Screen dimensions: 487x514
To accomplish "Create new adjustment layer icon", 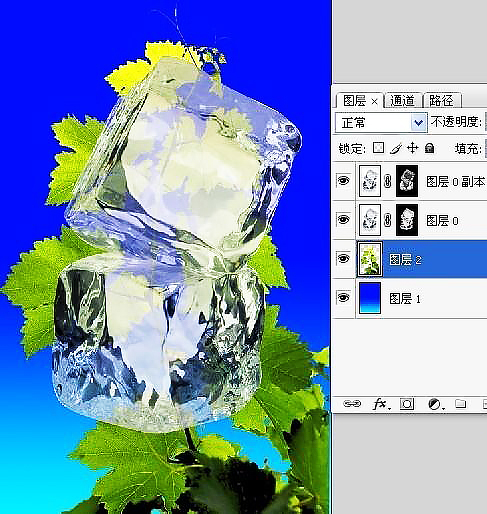I will [x=435, y=404].
